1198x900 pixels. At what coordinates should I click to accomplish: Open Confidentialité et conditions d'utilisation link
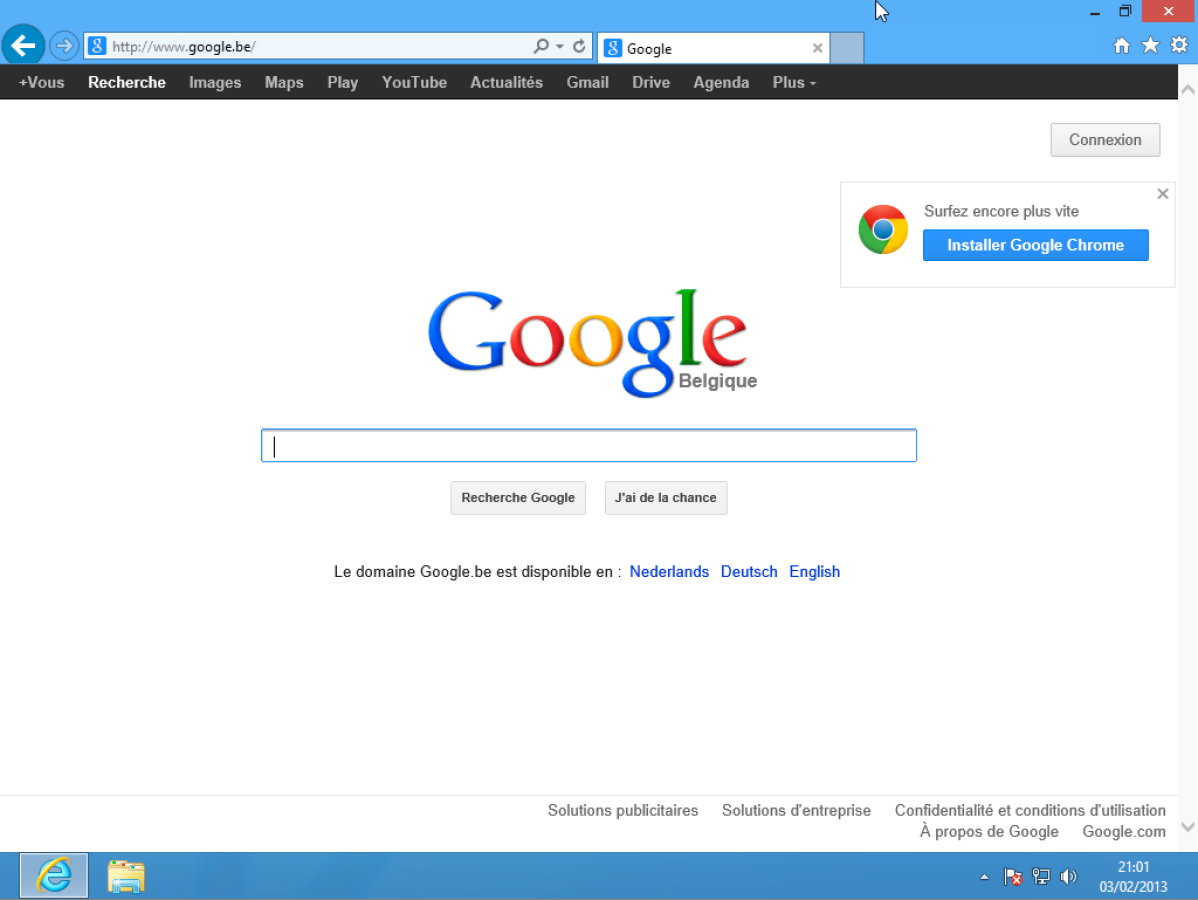coord(1030,811)
